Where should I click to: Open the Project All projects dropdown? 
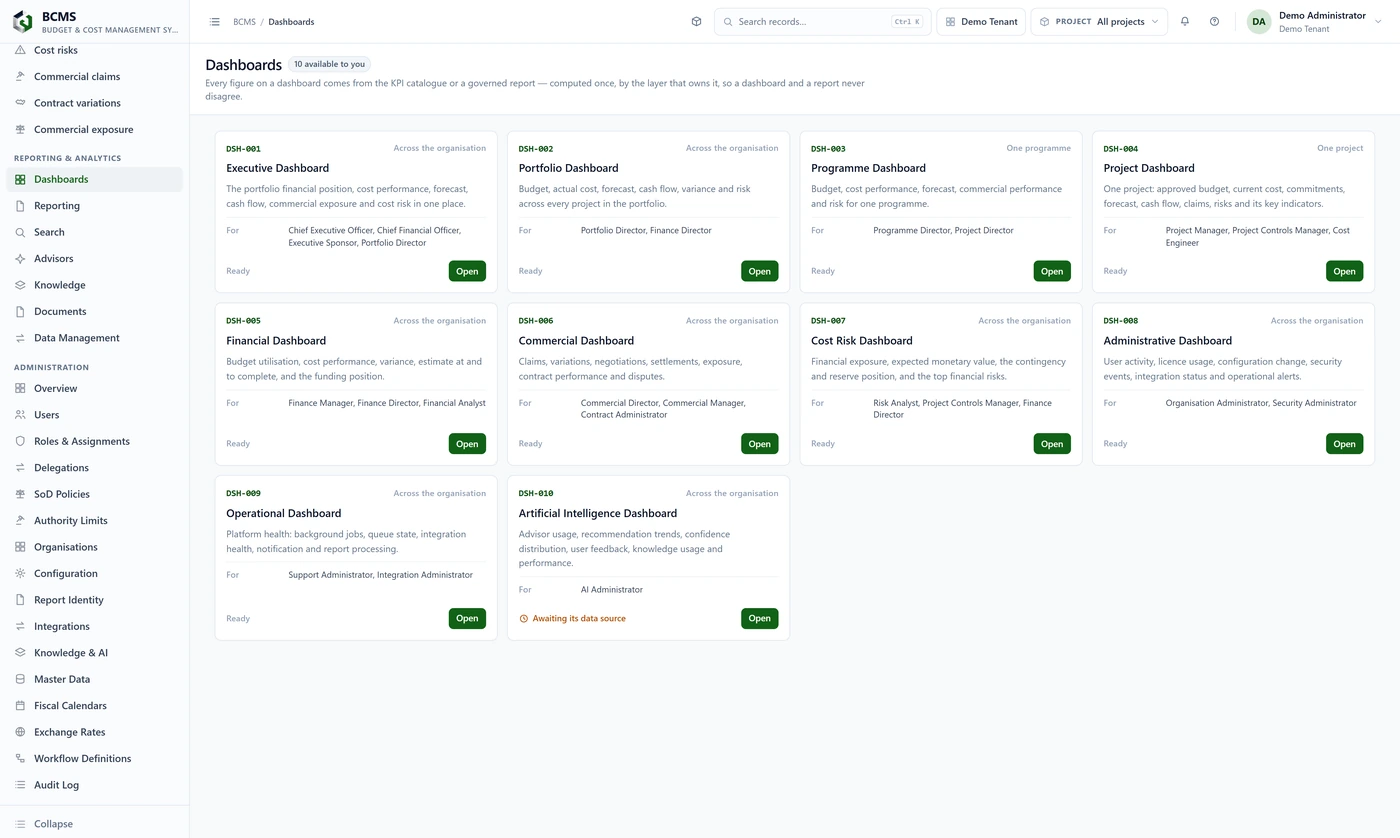coord(1099,21)
